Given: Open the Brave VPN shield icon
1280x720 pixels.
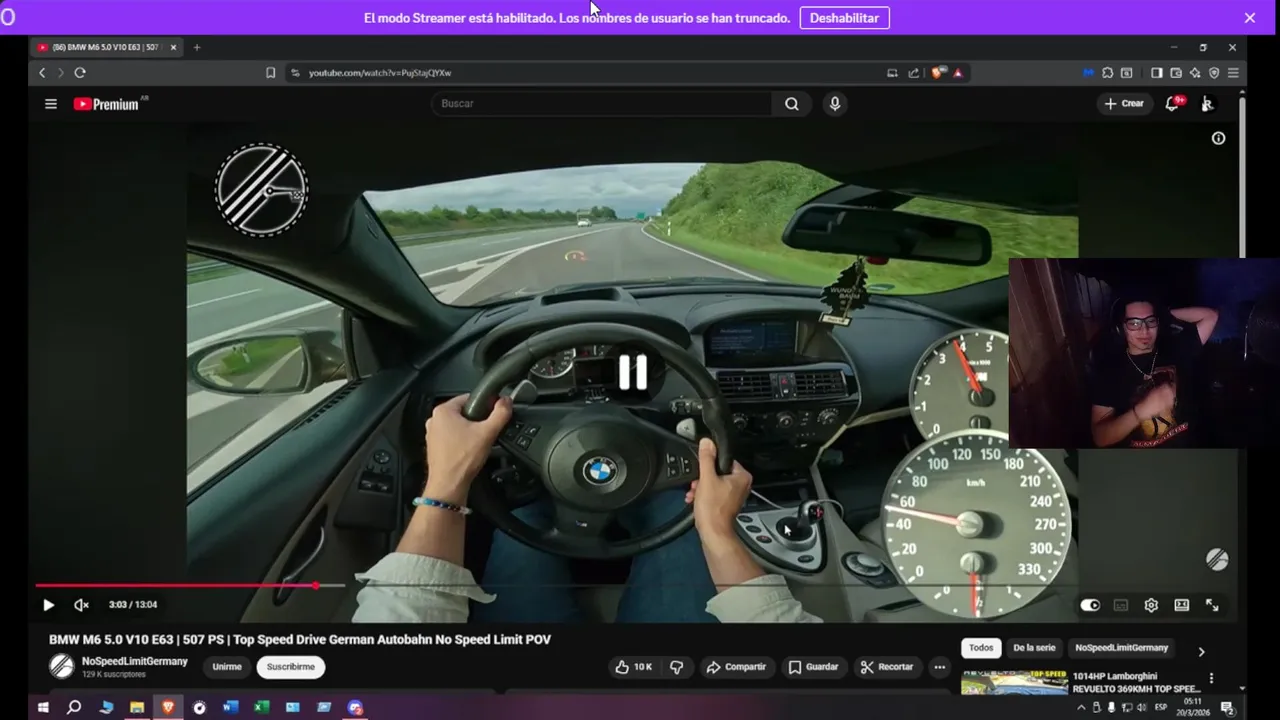Looking at the screenshot, I should [1214, 73].
